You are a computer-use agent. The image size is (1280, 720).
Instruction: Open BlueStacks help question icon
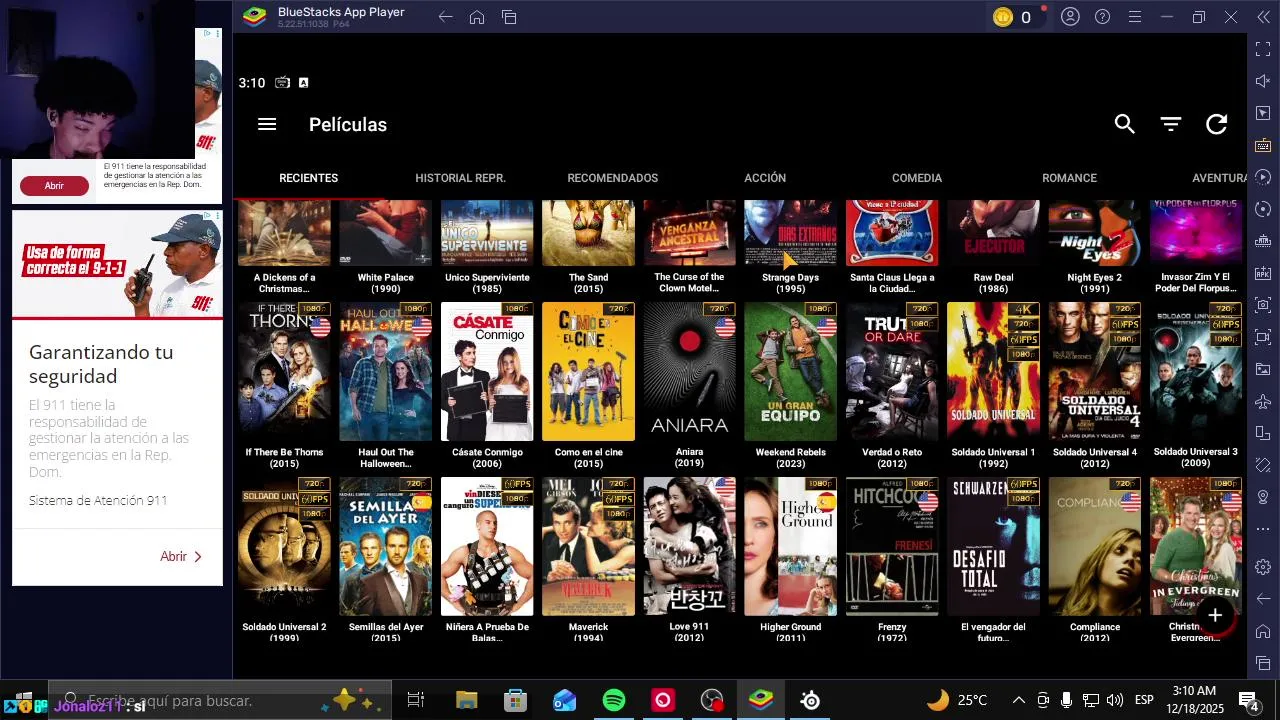pos(1102,17)
